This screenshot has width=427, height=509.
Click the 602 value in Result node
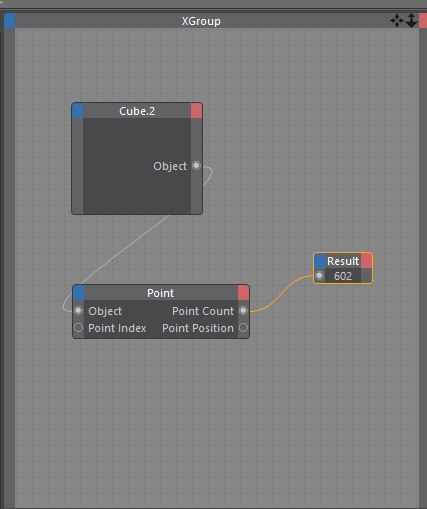[343, 276]
